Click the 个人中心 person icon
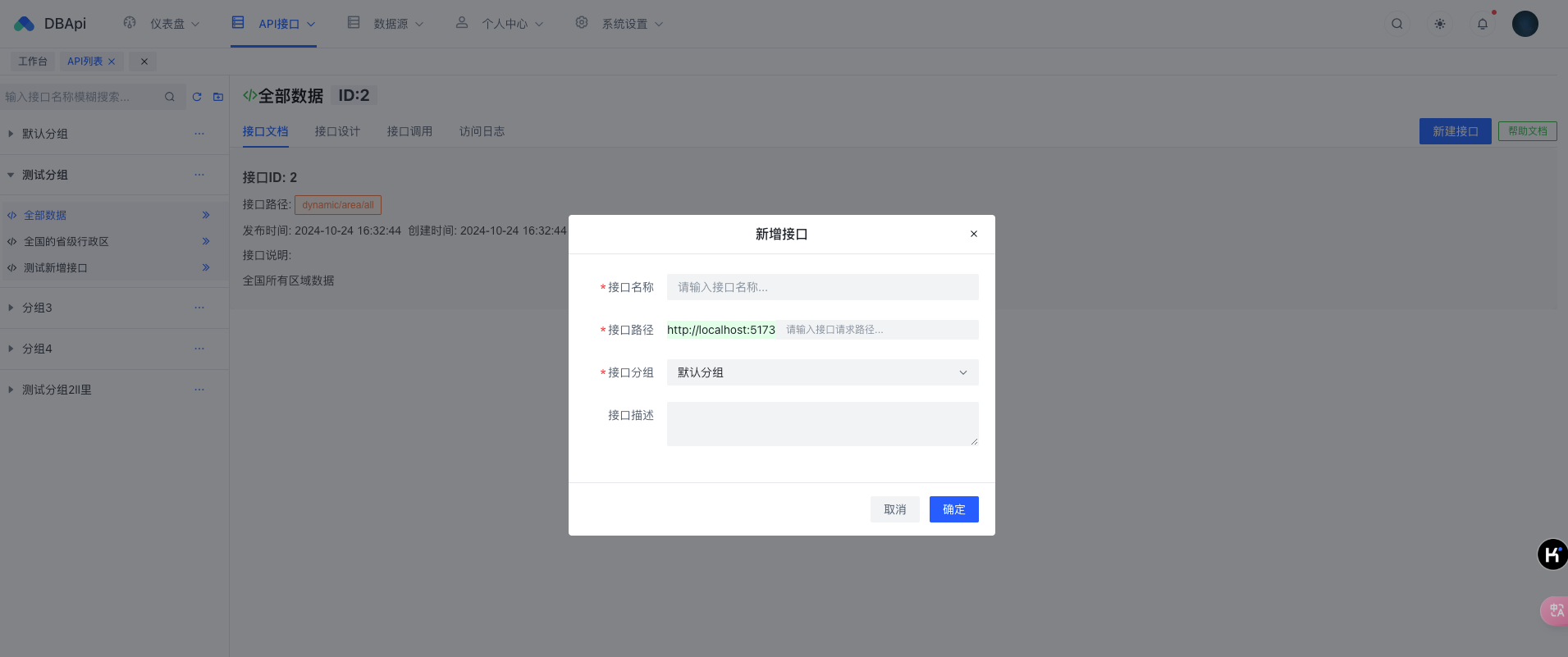Image resolution: width=1568 pixels, height=657 pixels. click(x=462, y=22)
